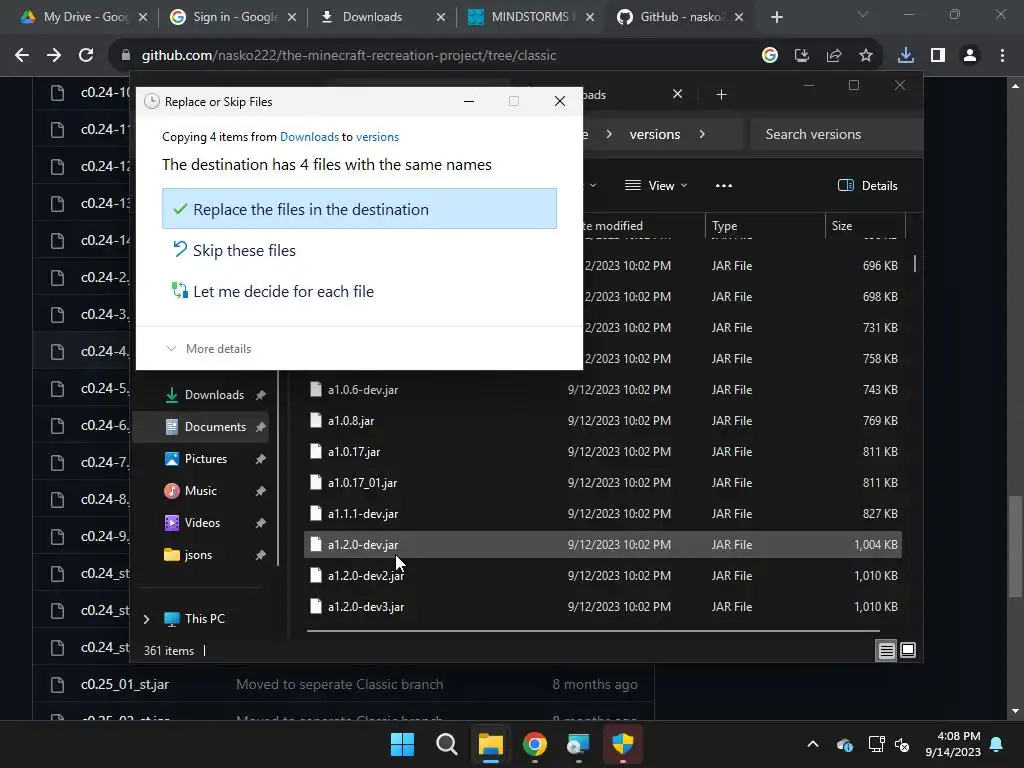Image resolution: width=1024 pixels, height=768 pixels.
Task: Open Videos in Explorer sidebar
Action: (x=200, y=522)
